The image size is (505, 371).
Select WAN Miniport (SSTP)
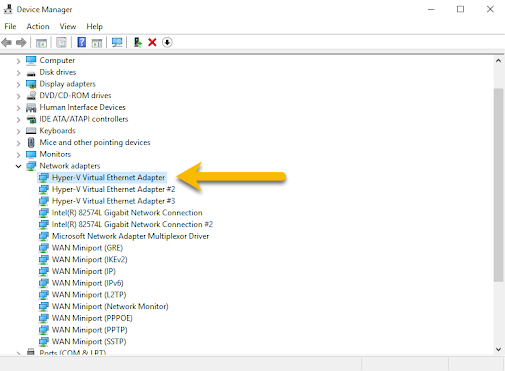click(x=89, y=341)
